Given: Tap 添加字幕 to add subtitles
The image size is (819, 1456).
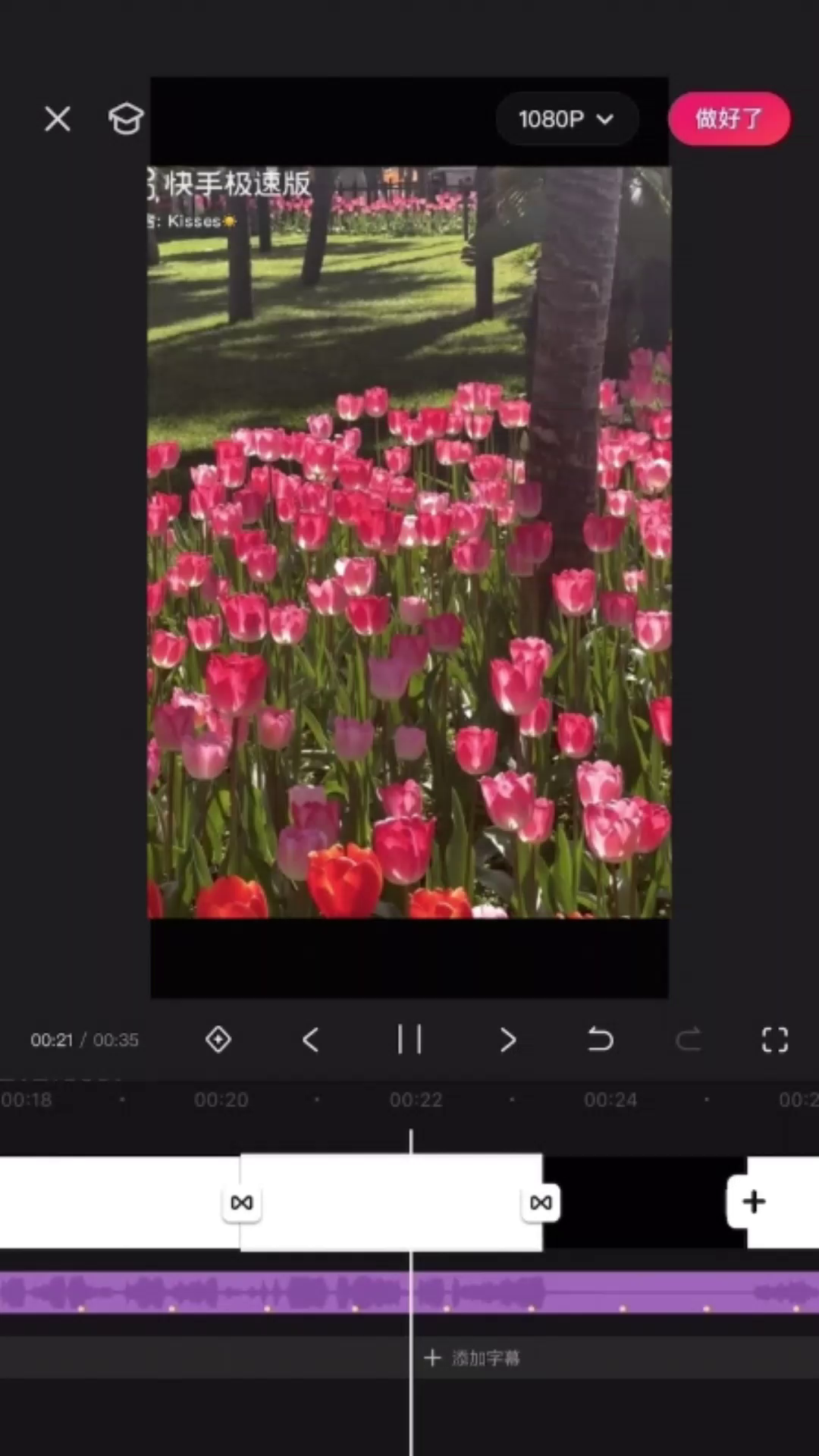Looking at the screenshot, I should click(x=473, y=1357).
